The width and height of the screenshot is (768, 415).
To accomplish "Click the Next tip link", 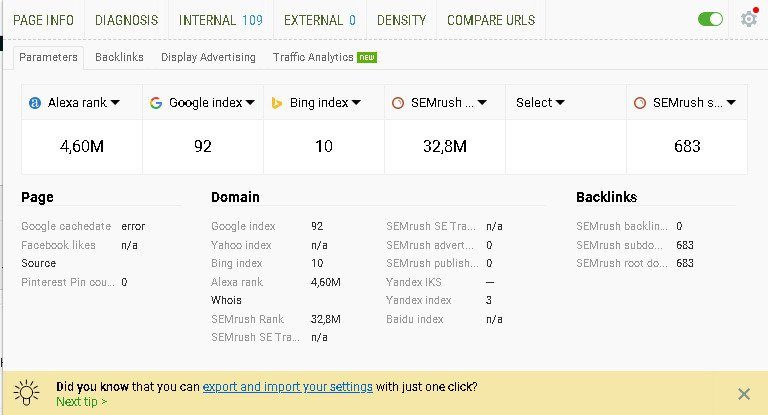I will pyautogui.click(x=81, y=401).
